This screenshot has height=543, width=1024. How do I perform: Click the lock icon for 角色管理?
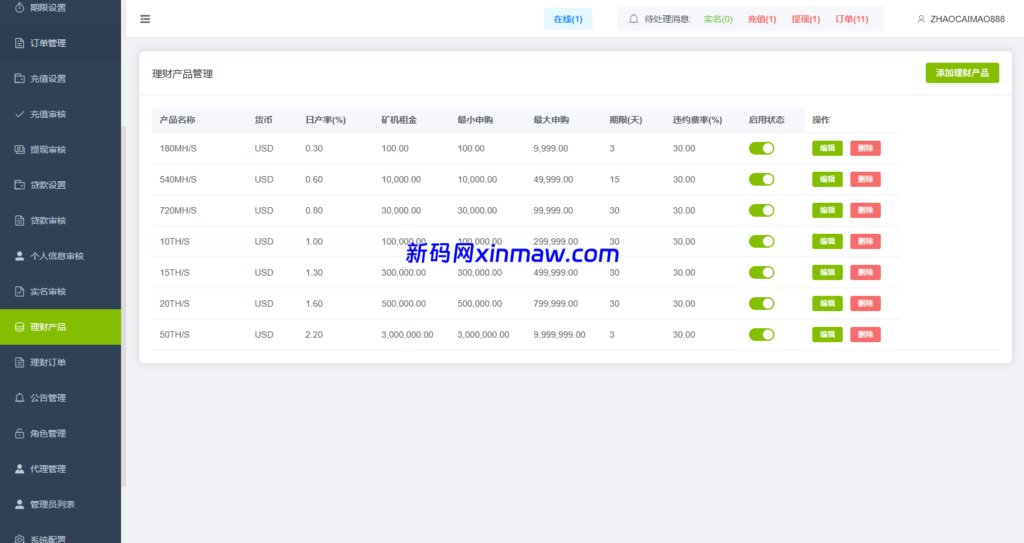(x=20, y=433)
